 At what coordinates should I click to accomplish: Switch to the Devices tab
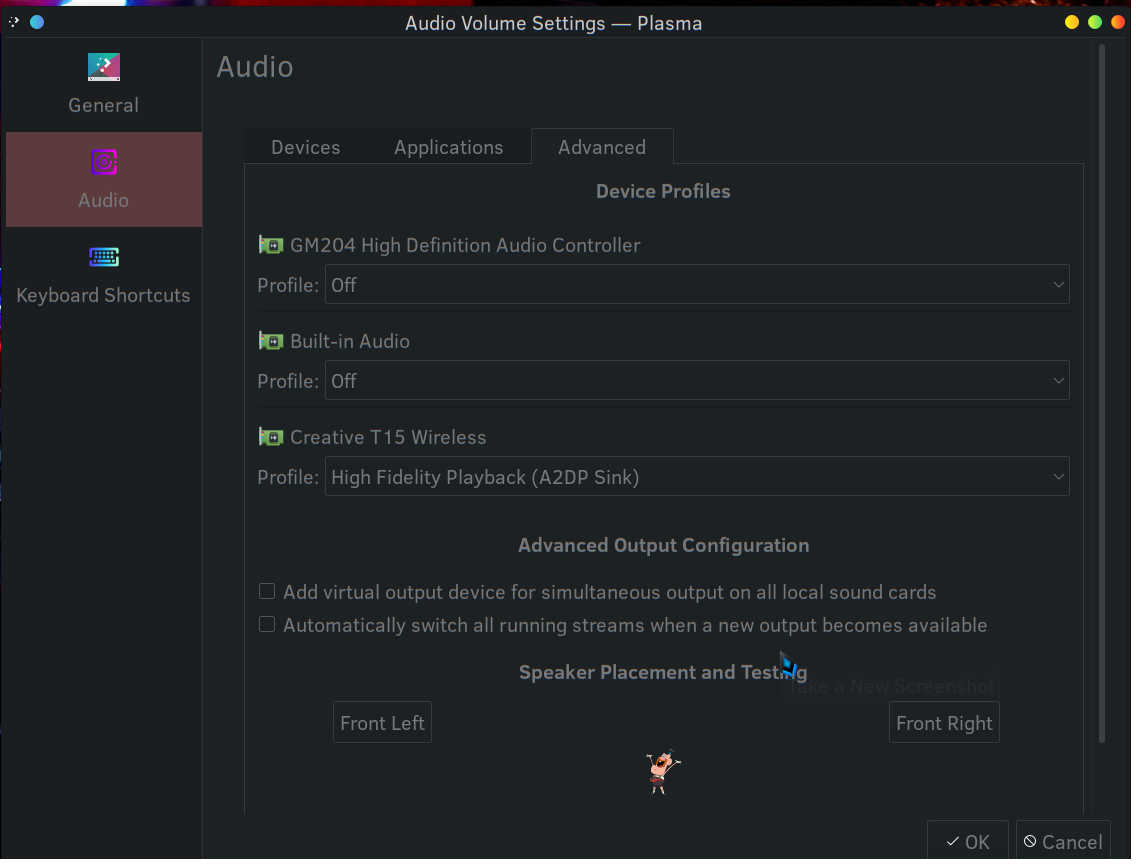click(x=305, y=147)
